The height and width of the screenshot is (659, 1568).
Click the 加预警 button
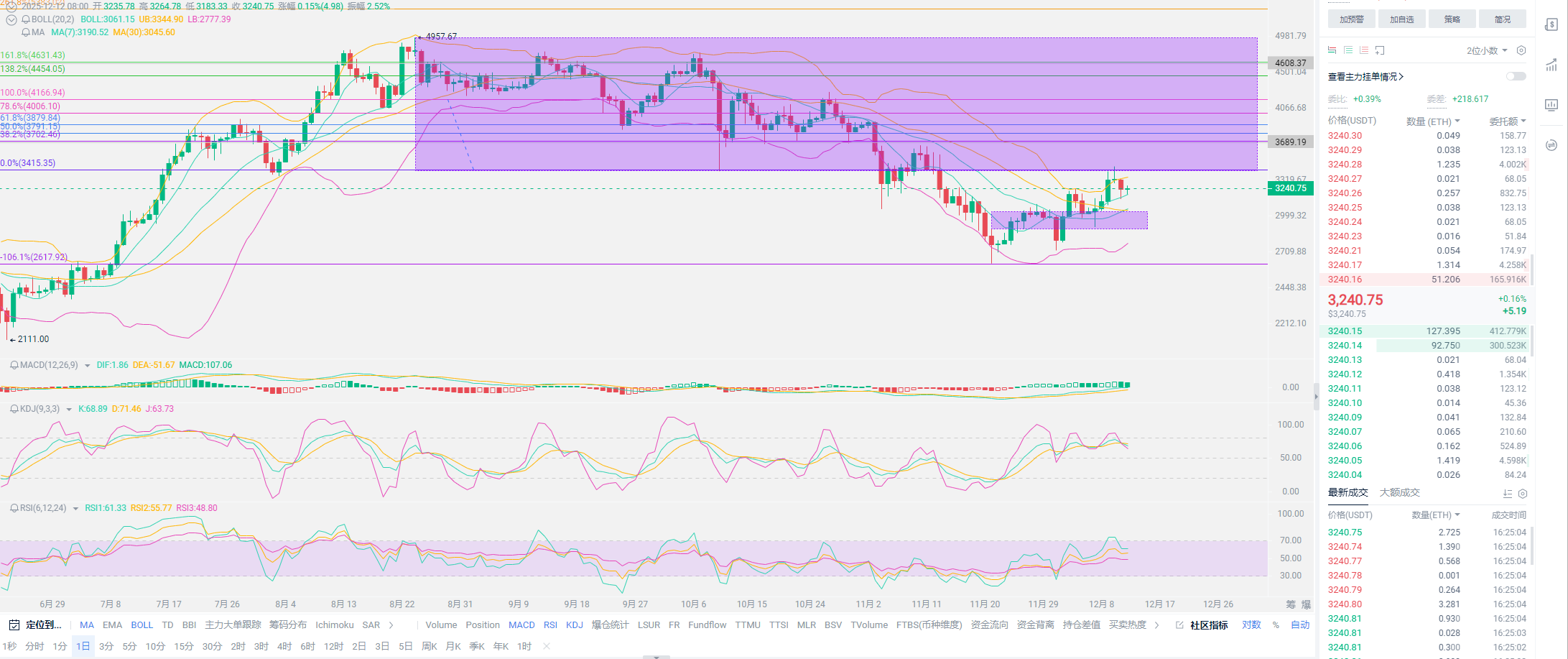(x=1351, y=19)
